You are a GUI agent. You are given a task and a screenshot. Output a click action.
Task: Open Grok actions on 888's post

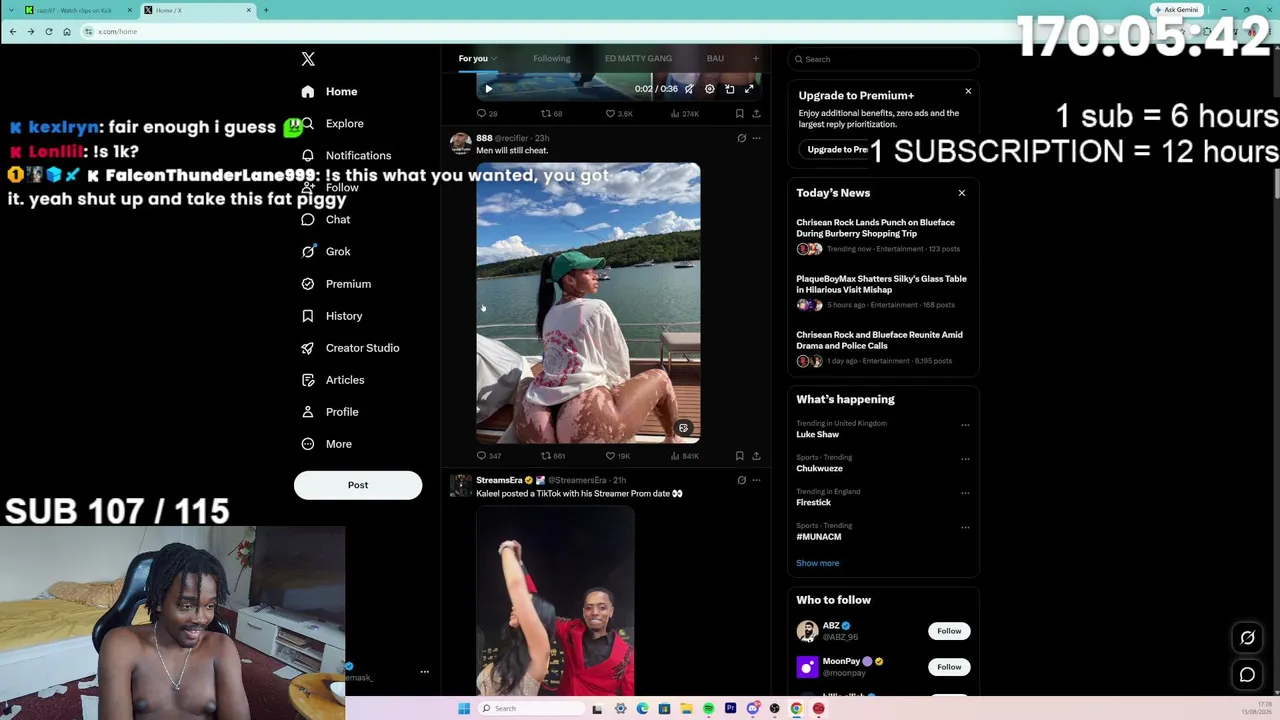click(x=741, y=138)
